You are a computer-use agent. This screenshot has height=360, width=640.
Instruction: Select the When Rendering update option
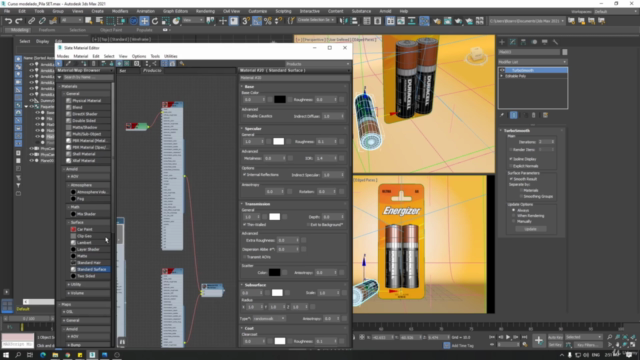tap(514, 216)
